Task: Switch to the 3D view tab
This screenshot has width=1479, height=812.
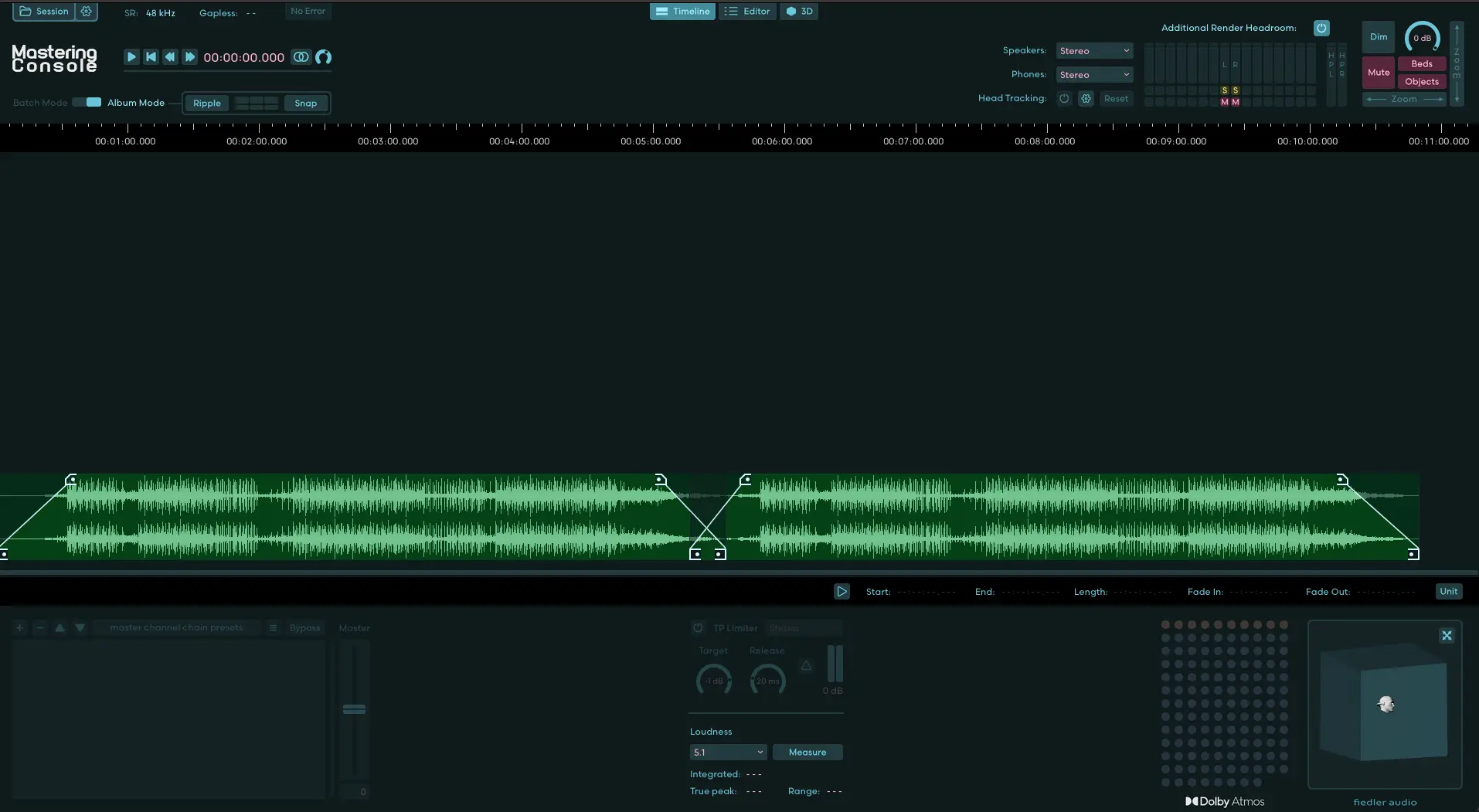Action: (x=799, y=12)
